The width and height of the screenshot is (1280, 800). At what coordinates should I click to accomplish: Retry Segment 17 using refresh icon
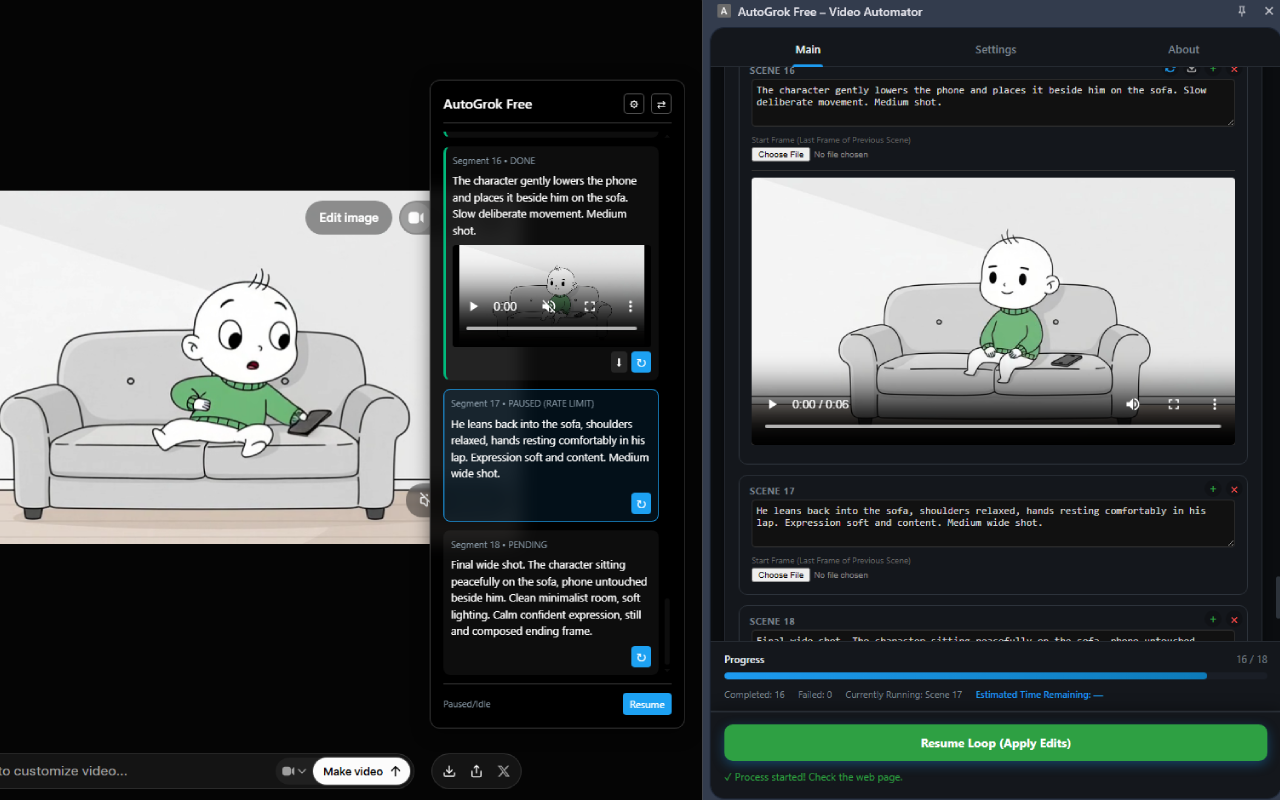(641, 503)
